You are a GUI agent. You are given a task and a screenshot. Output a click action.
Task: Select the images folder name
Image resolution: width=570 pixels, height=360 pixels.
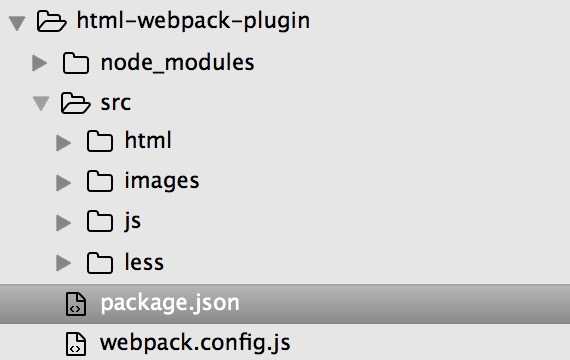pyautogui.click(x=162, y=181)
